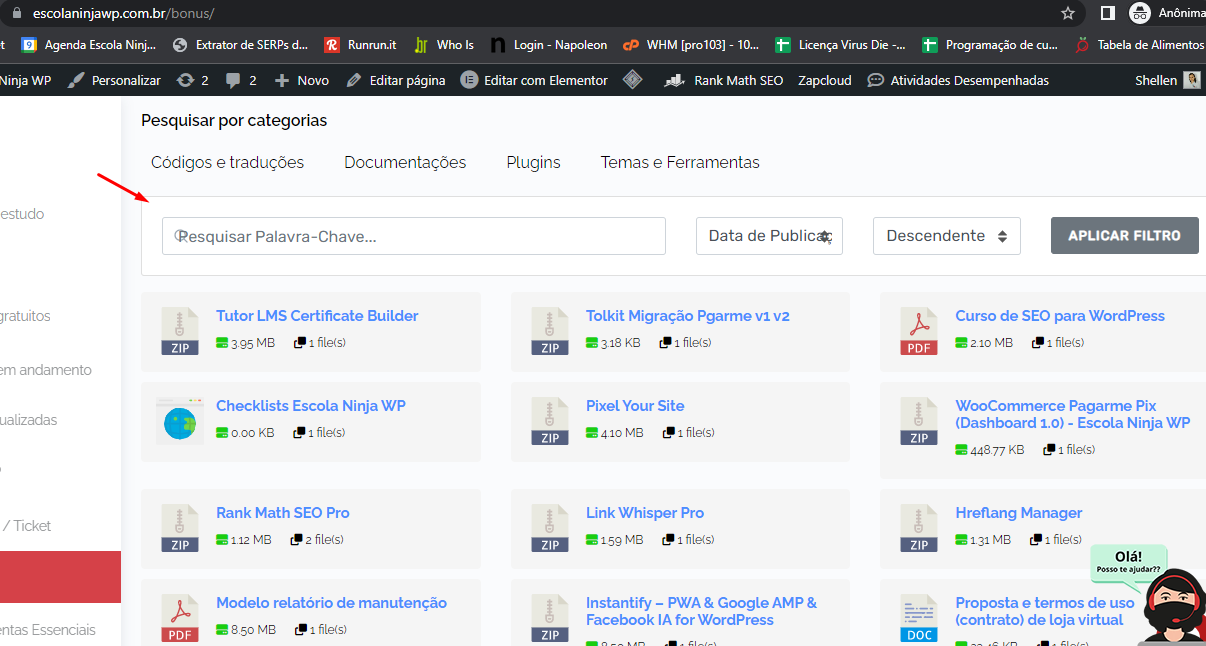The width and height of the screenshot is (1206, 646).
Task: Select the Temas e Ferramentas category tab
Action: point(680,162)
